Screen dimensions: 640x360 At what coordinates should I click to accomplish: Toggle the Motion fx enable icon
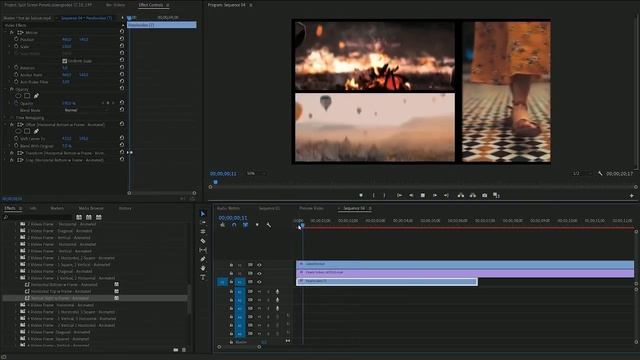[x=11, y=32]
